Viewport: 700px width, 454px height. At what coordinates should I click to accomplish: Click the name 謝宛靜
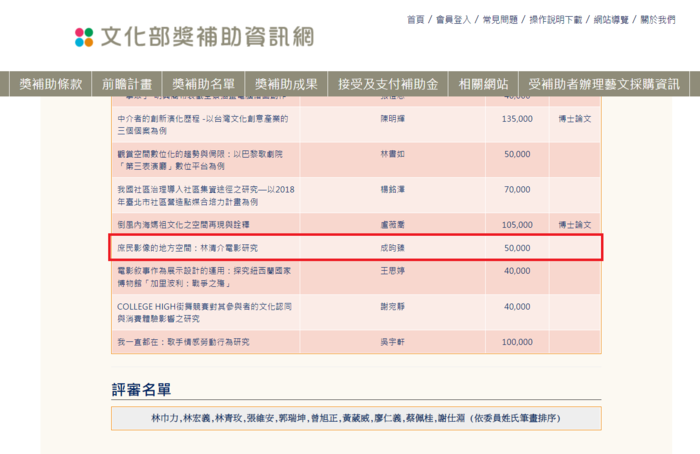click(392, 307)
